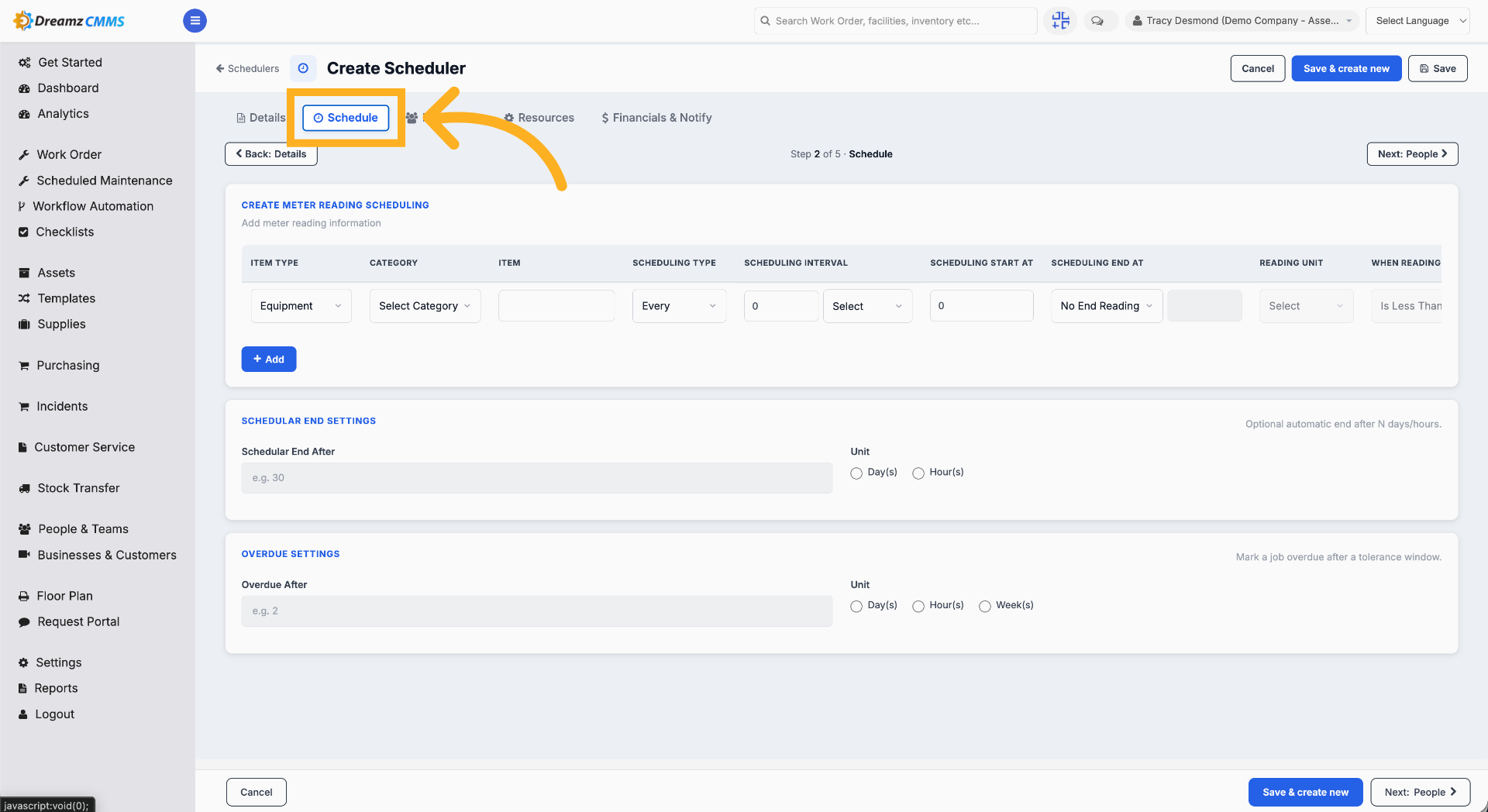Image resolution: width=1488 pixels, height=812 pixels.
Task: Click the Back: Details button
Action: [271, 154]
